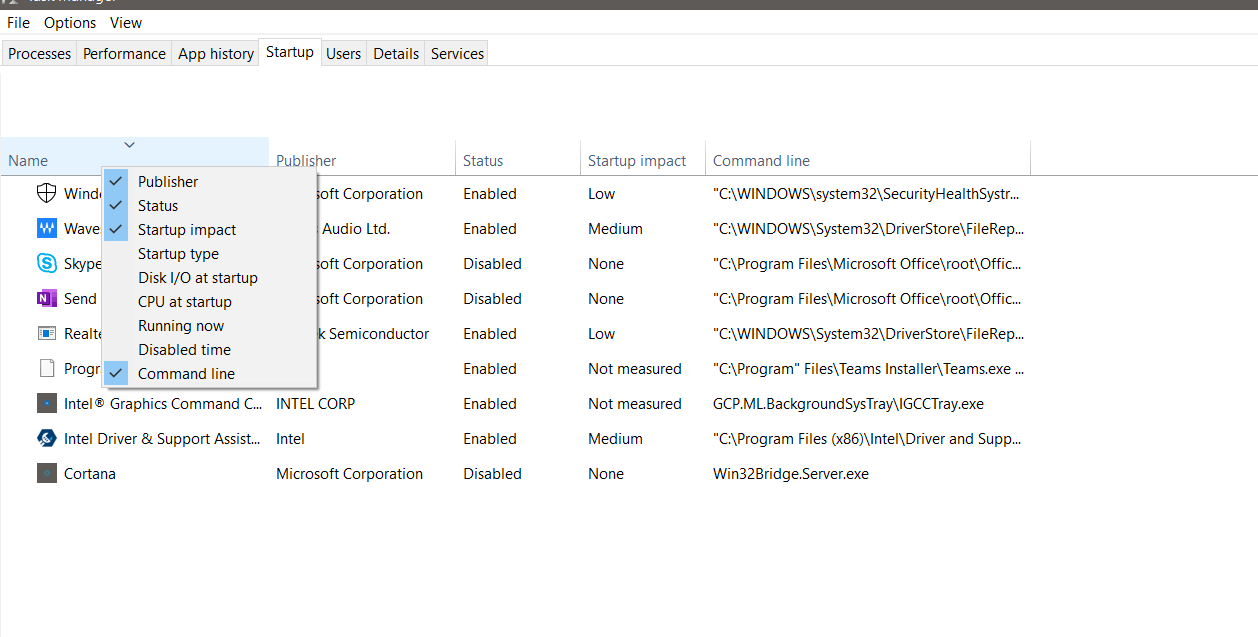The image size is (1258, 637).
Task: Switch to the Performance tab
Action: (x=124, y=53)
